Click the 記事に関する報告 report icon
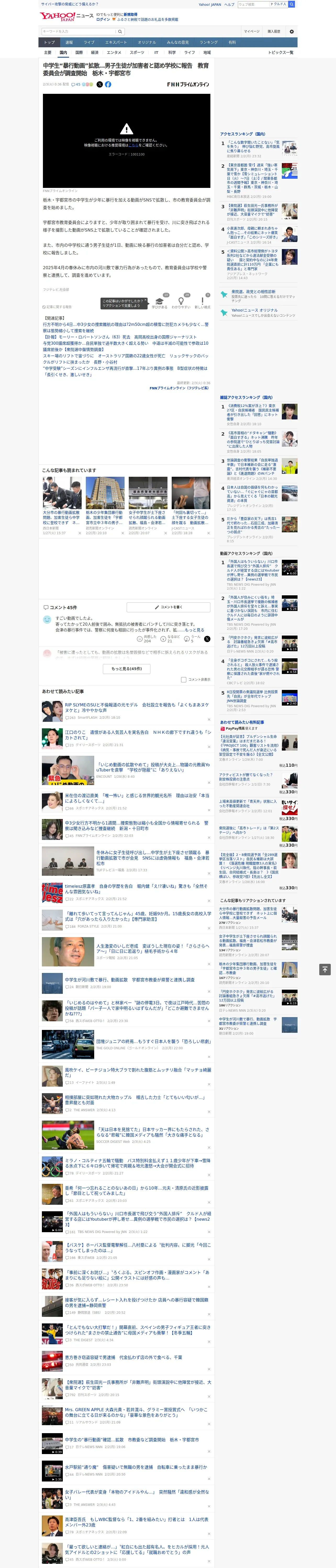This screenshot has height=1568, width=336. pyautogui.click(x=57, y=307)
